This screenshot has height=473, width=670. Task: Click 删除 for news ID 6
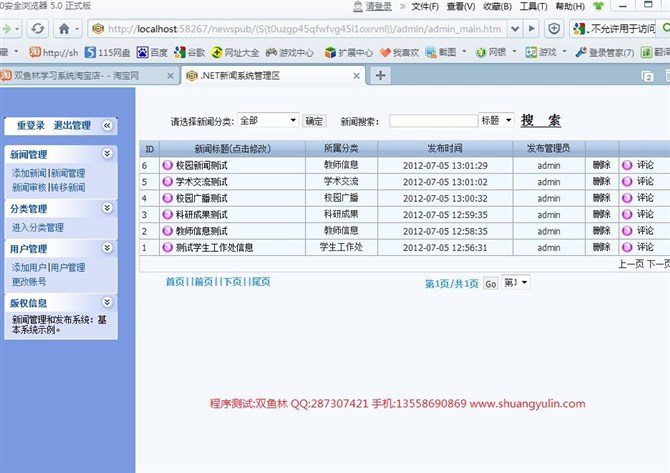pos(600,165)
